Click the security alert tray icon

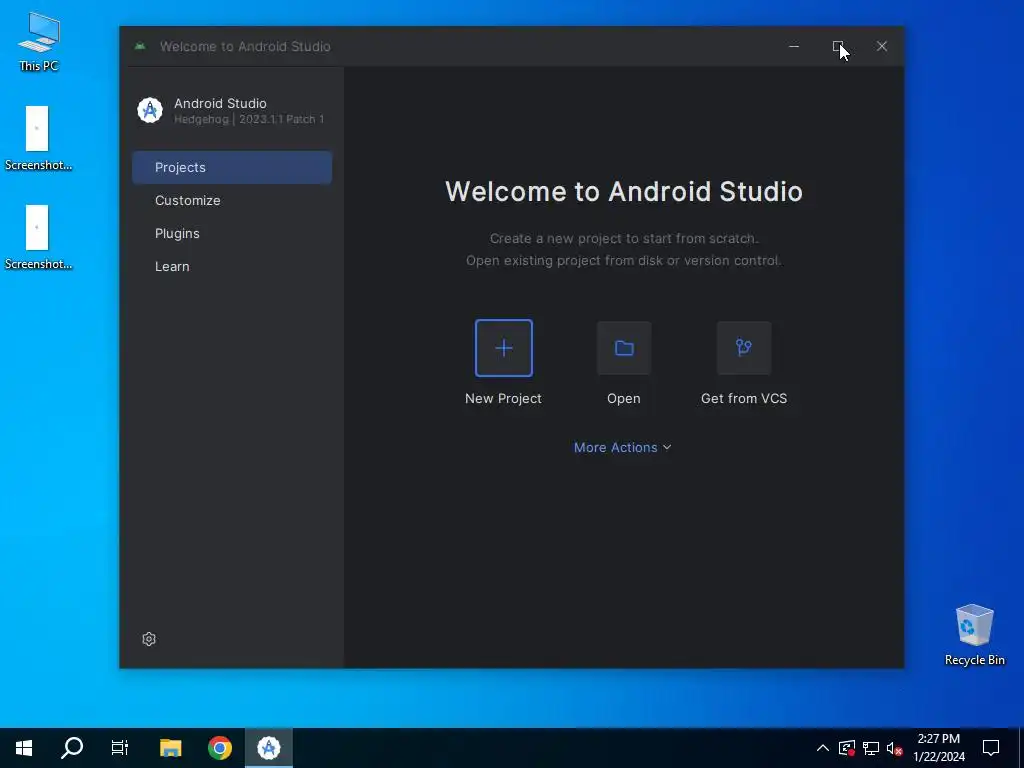[847, 748]
